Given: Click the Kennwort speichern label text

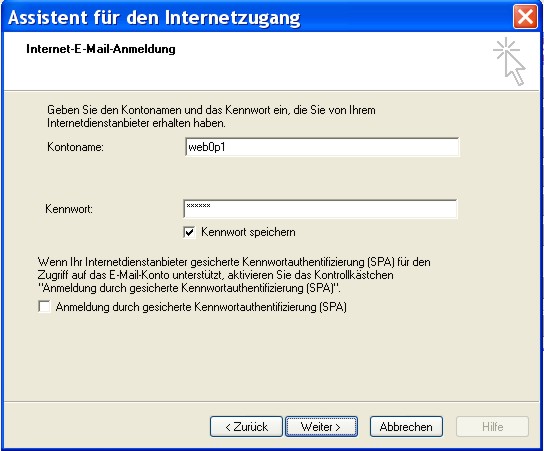Looking at the screenshot, I should pos(248,232).
